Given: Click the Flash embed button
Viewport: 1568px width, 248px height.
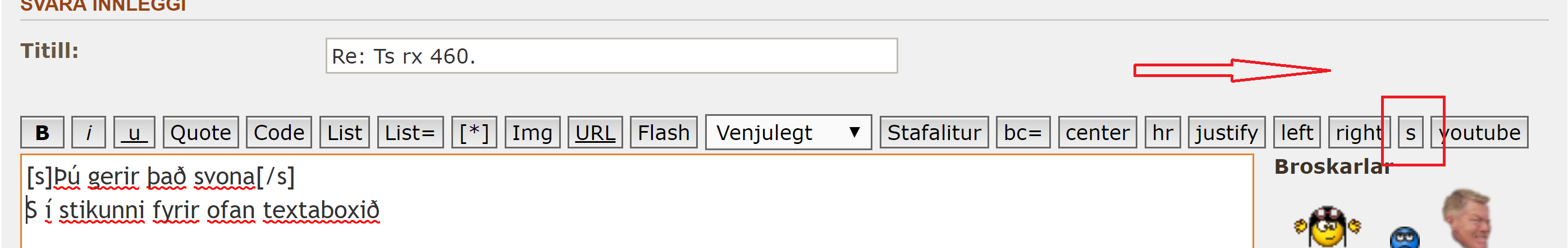Looking at the screenshot, I should [664, 132].
